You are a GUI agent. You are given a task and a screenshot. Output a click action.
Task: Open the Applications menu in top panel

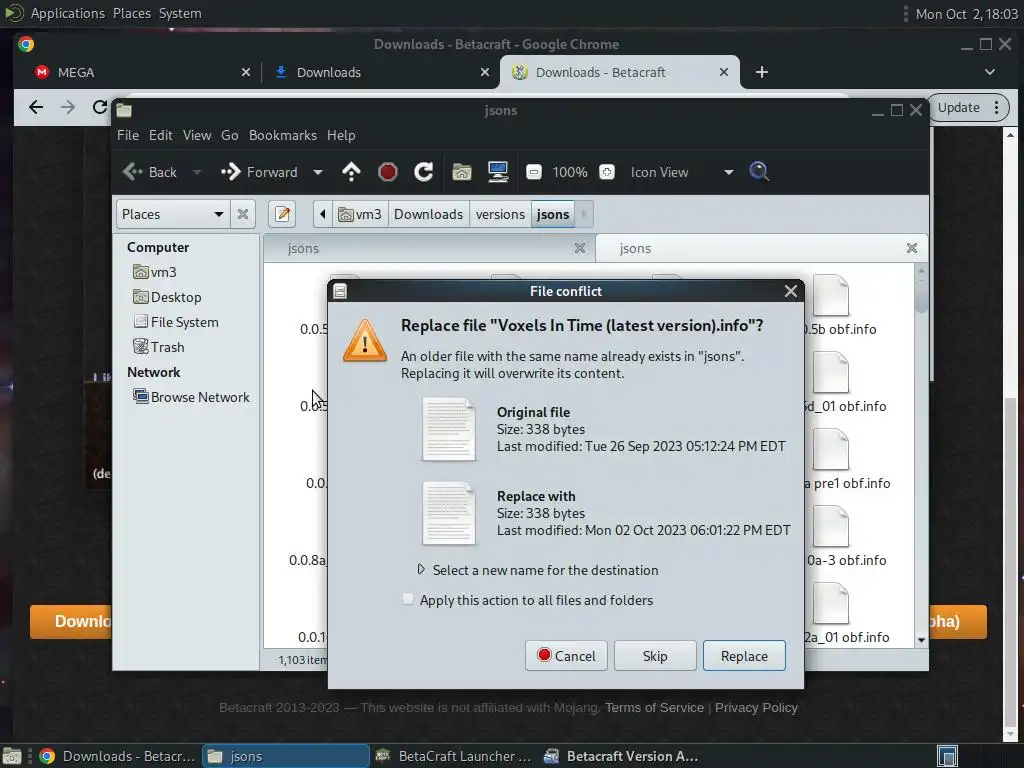tap(67, 13)
